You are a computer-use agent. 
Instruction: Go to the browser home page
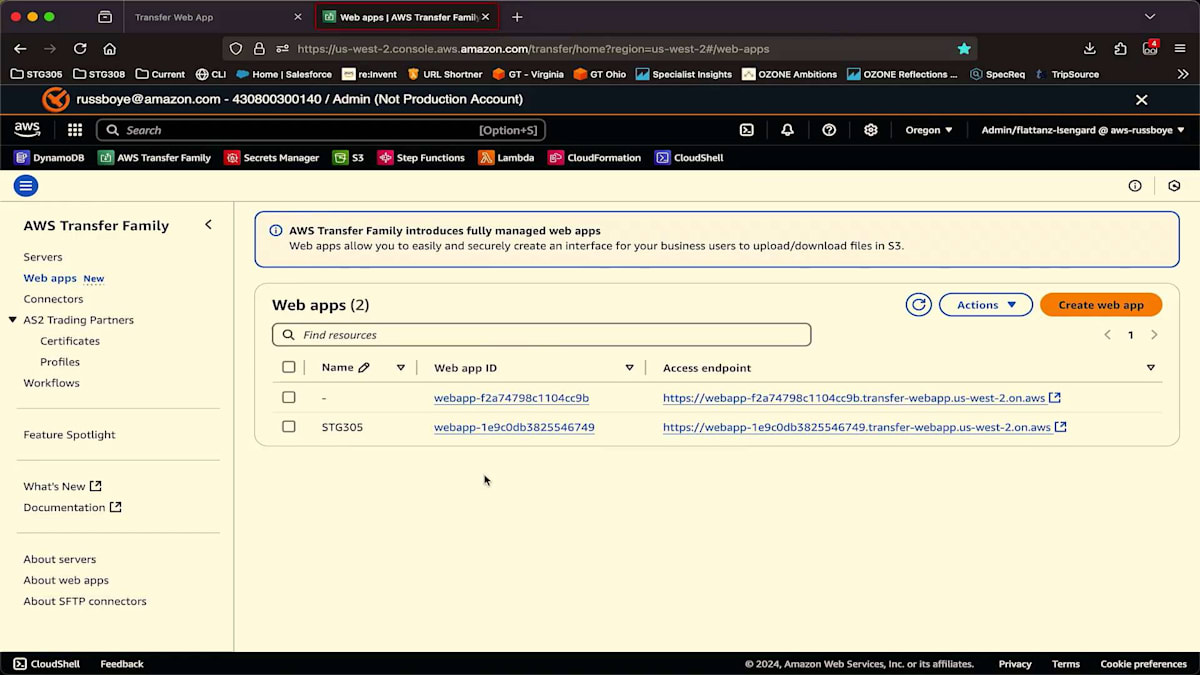pyautogui.click(x=110, y=48)
